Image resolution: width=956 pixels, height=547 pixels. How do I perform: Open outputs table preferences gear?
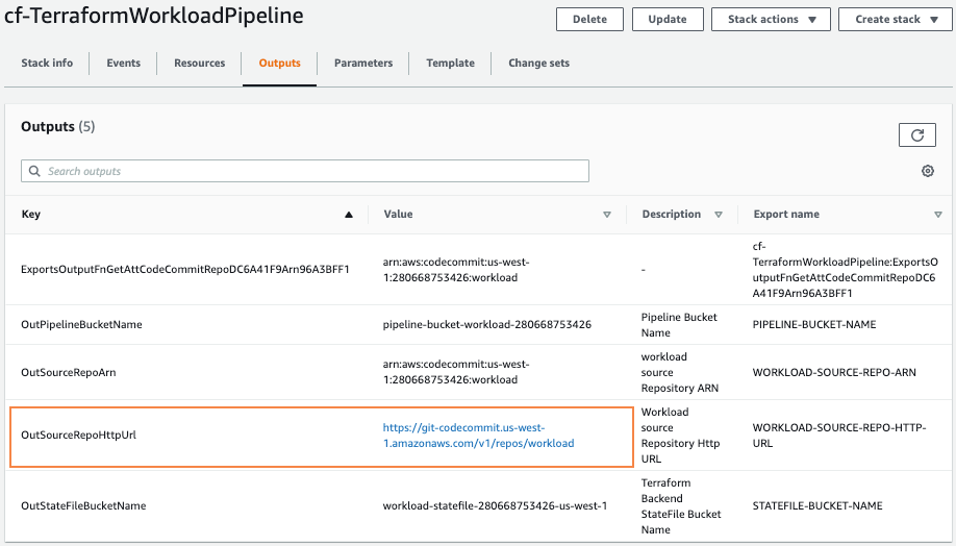tap(927, 171)
